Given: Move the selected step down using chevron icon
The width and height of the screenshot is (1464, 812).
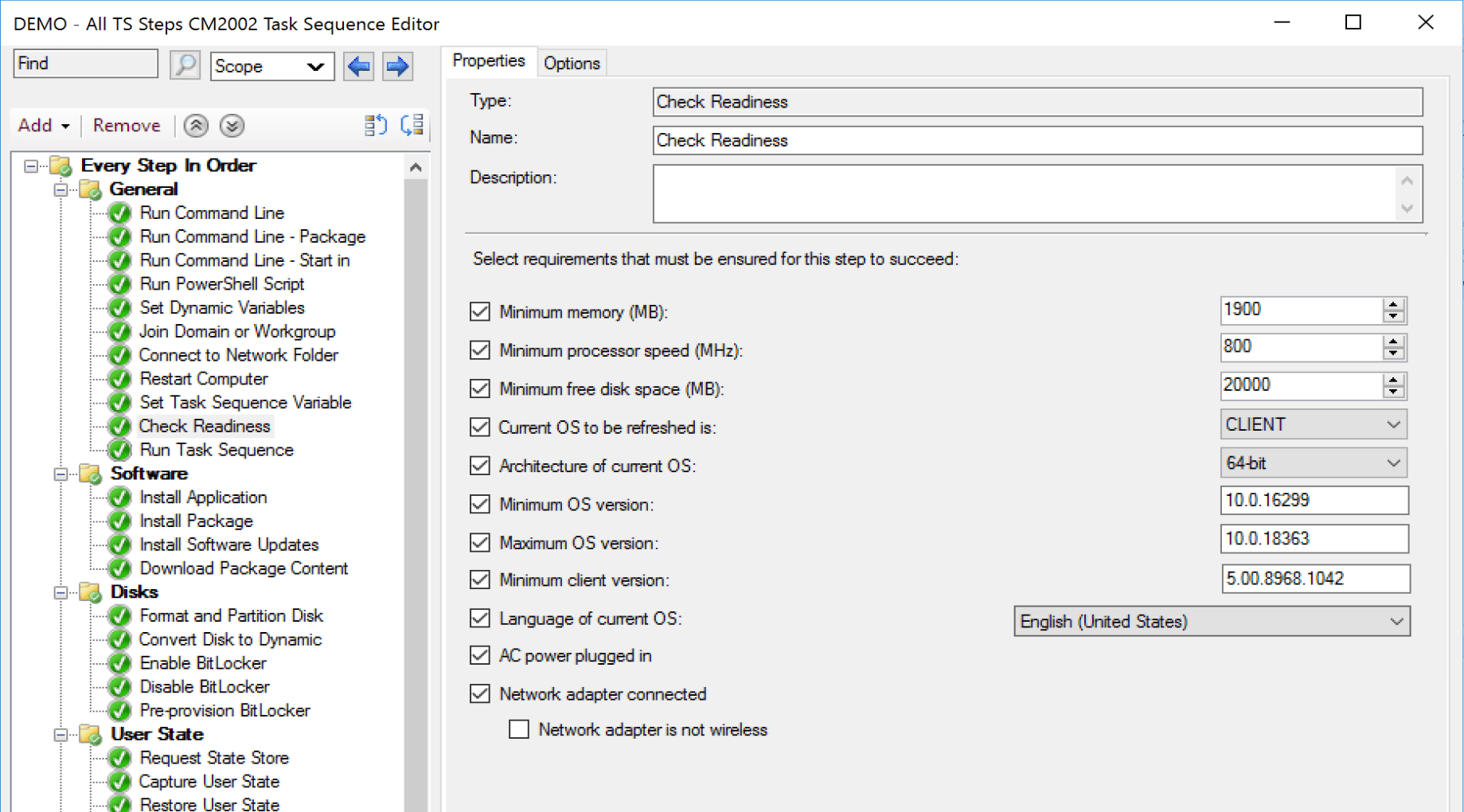Looking at the screenshot, I should tap(232, 126).
